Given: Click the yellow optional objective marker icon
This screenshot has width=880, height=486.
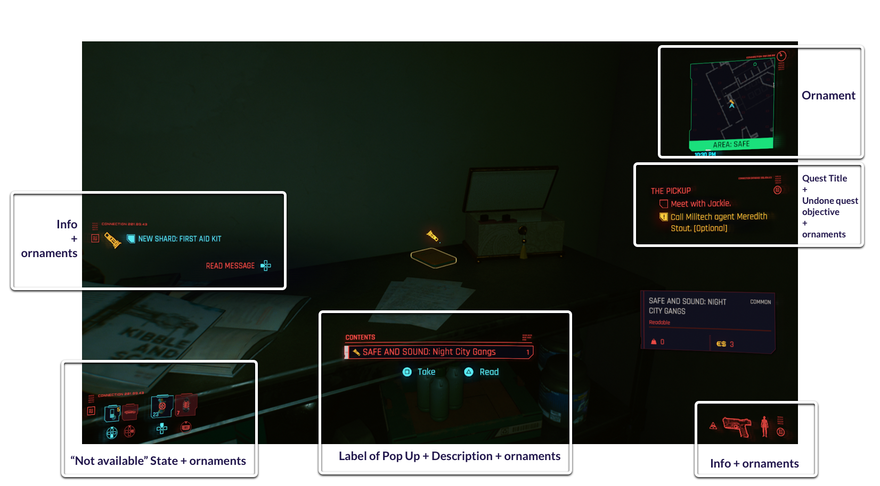Looking at the screenshot, I should (663, 217).
